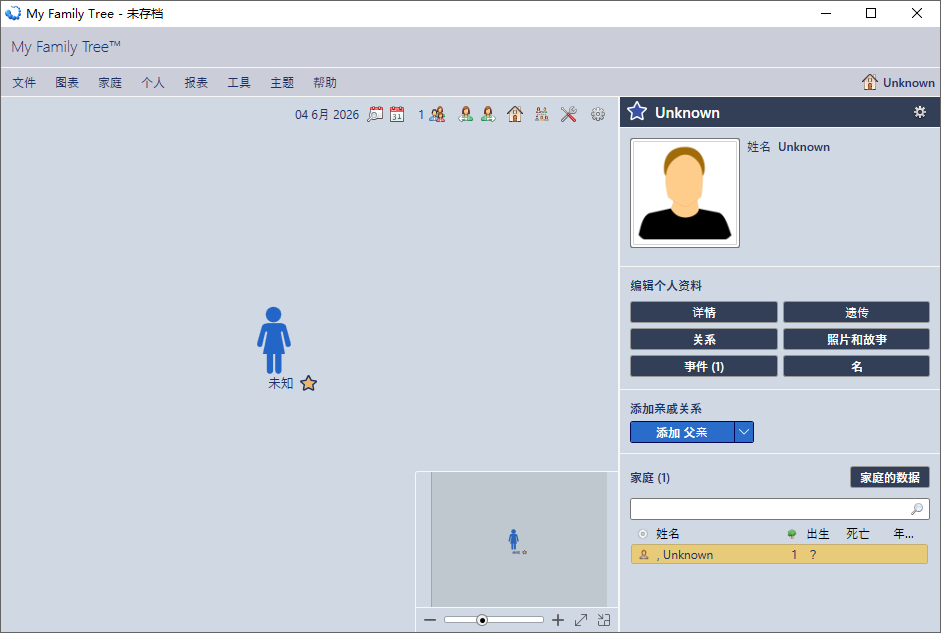Click the date 04 6月 2026
The width and height of the screenshot is (941, 633).
(327, 114)
